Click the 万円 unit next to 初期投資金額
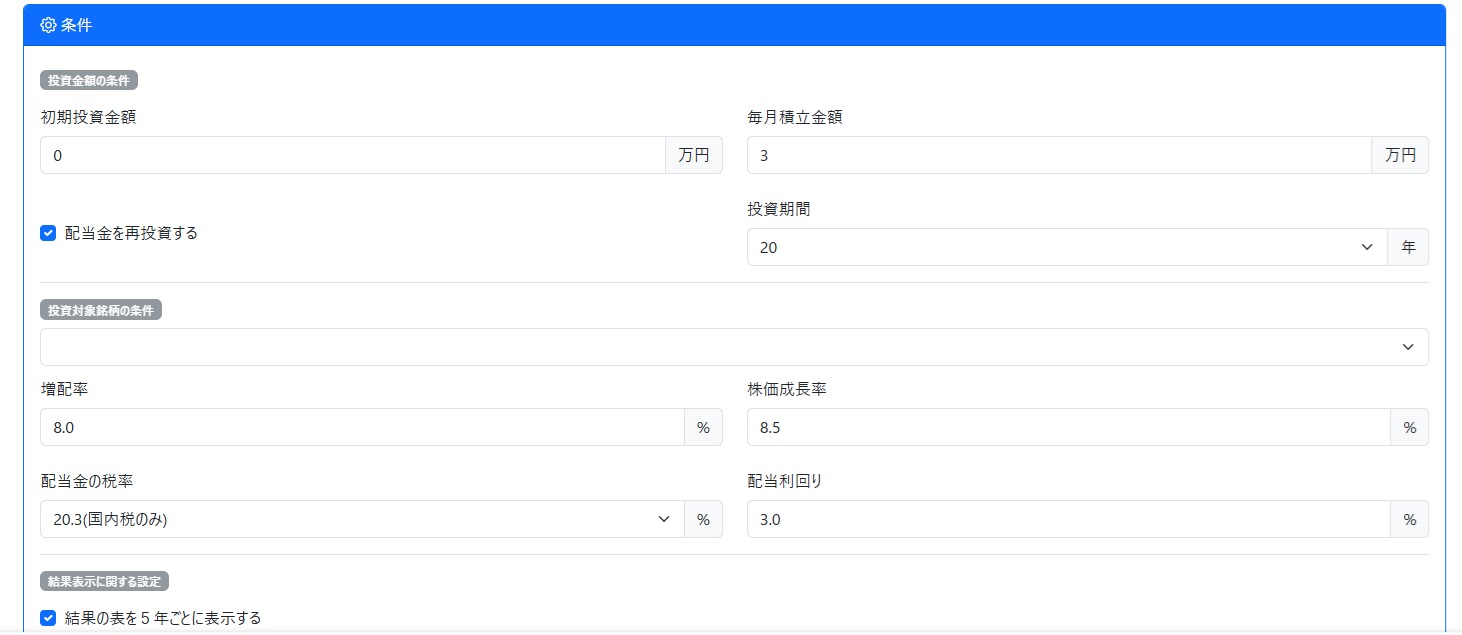The width and height of the screenshot is (1462, 635). 693,155
